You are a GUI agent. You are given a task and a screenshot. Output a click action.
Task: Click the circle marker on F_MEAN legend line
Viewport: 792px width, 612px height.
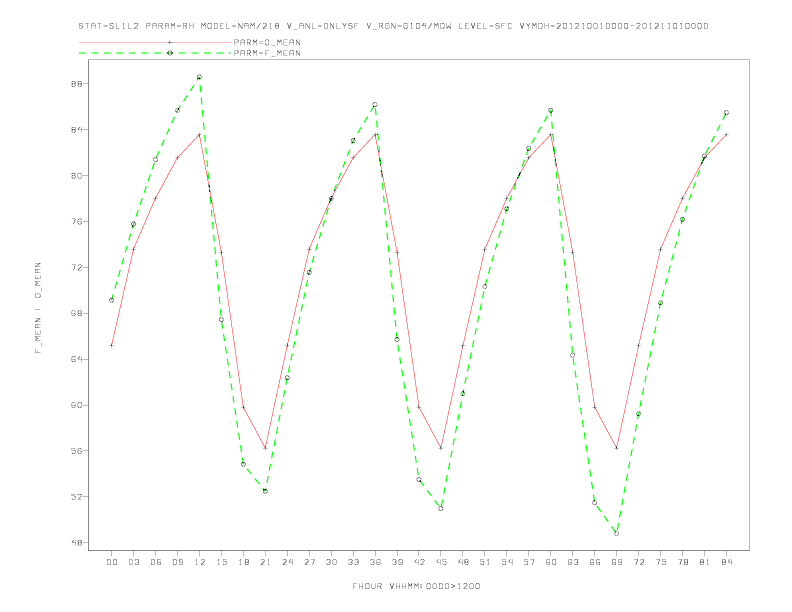(x=170, y=53)
